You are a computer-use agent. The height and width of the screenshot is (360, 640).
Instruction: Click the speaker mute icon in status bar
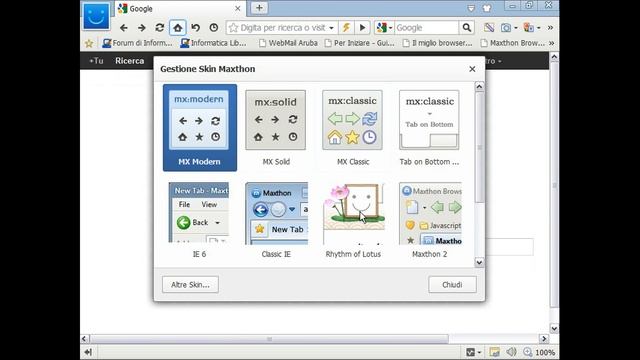[x=511, y=352]
